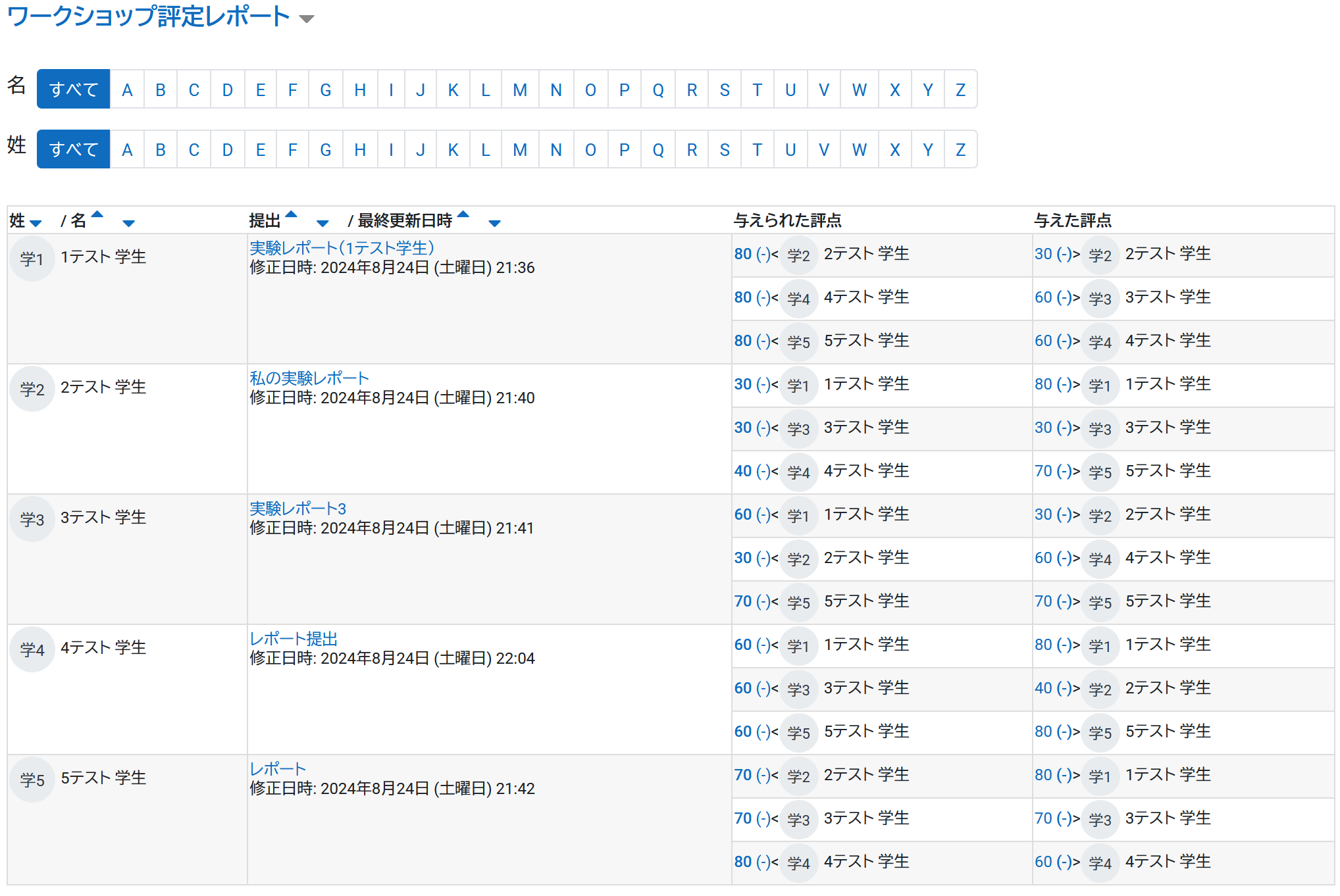The image size is (1340, 896).
Task: Filter 名 by letter Z
Action: 961,89
